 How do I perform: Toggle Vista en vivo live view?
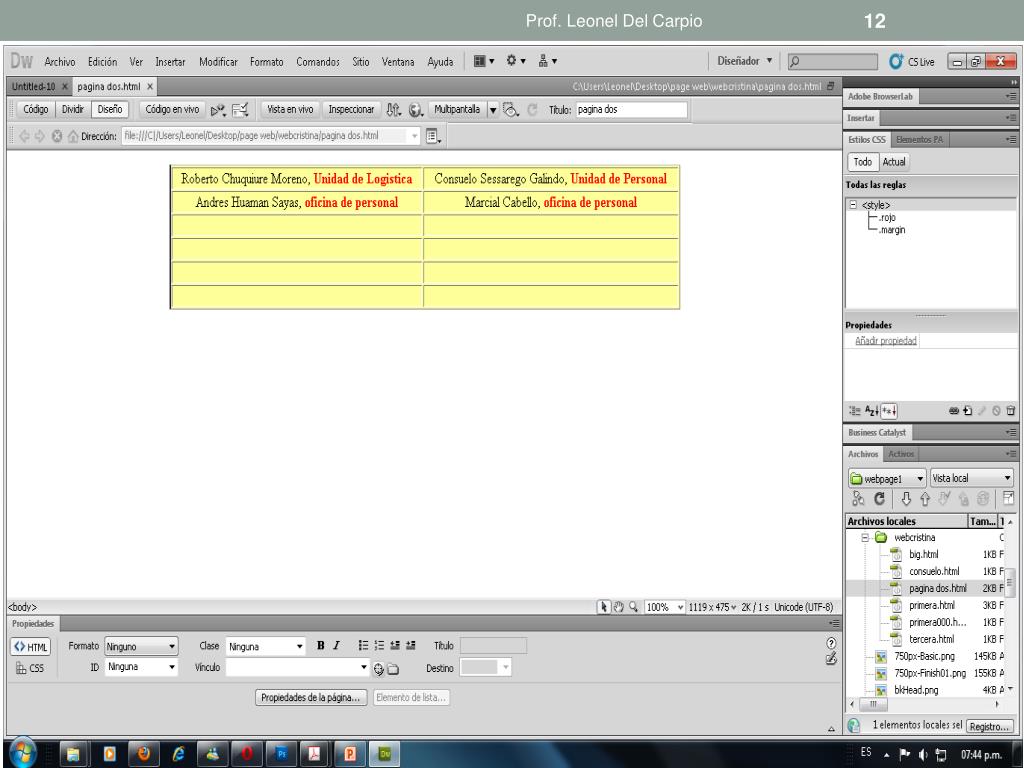tap(290, 109)
